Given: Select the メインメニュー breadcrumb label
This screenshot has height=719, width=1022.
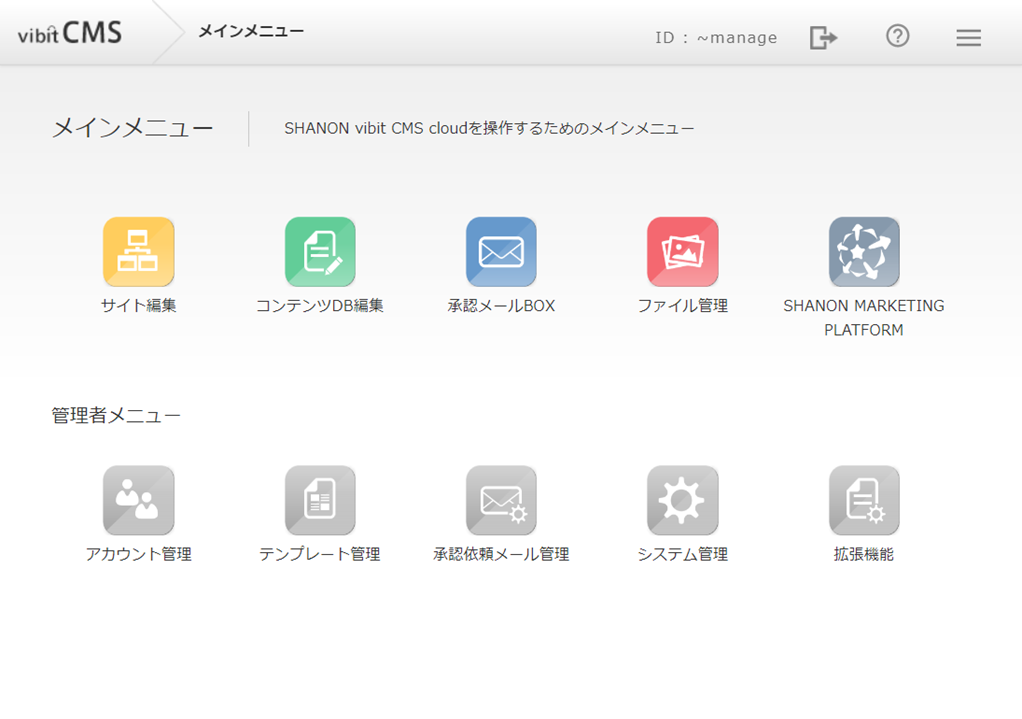Looking at the screenshot, I should (x=248, y=32).
